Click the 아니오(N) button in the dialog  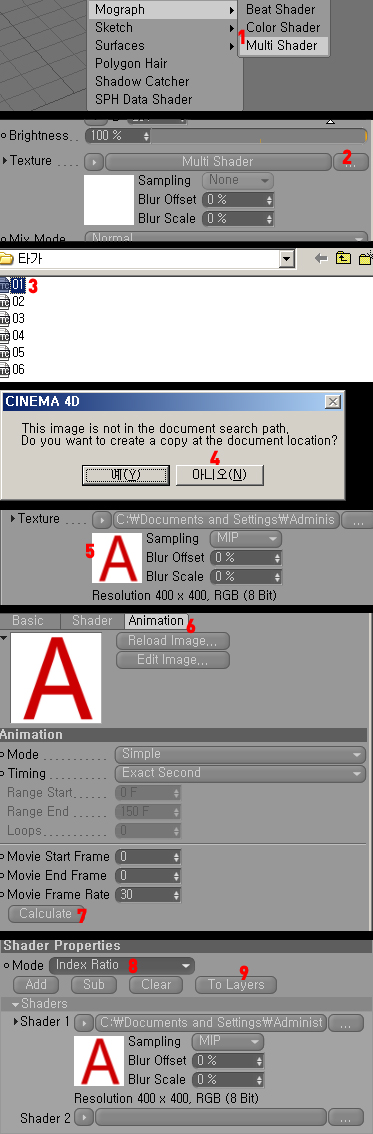(x=220, y=474)
